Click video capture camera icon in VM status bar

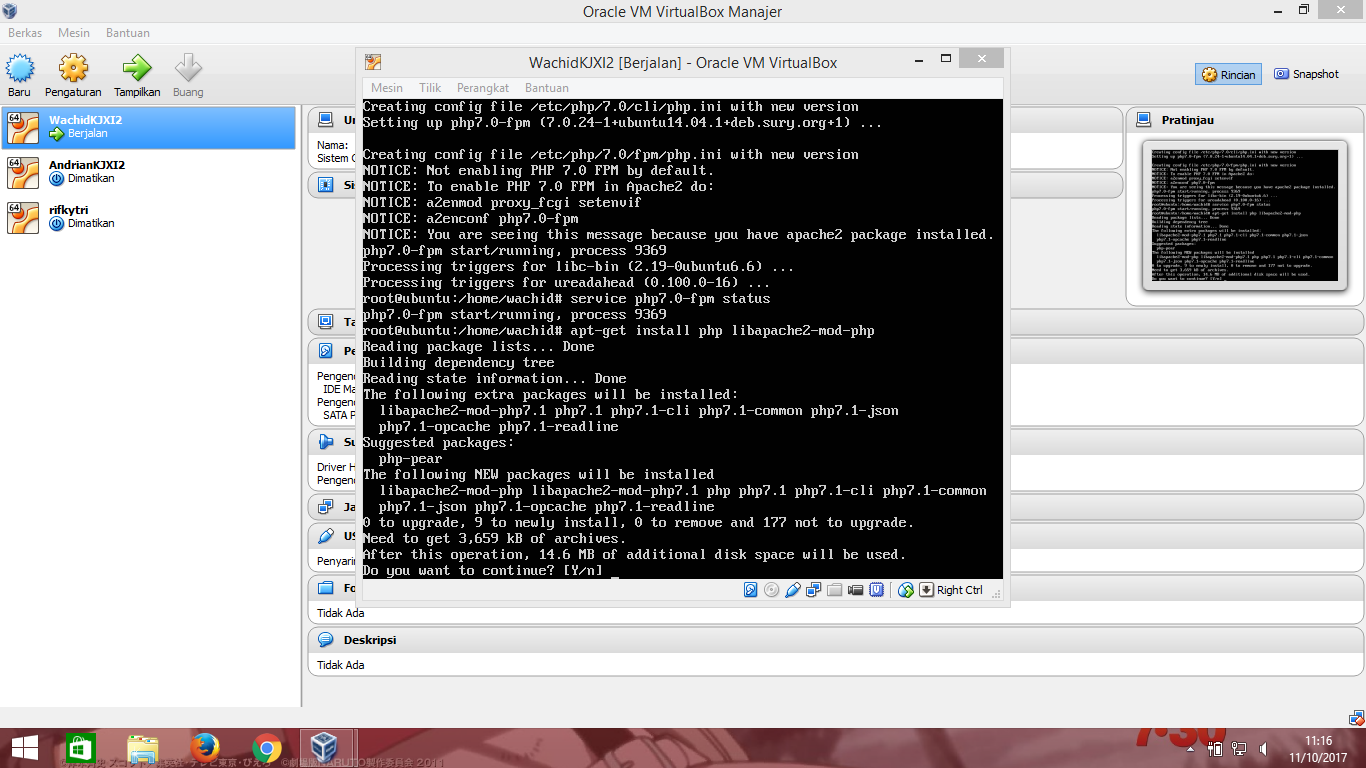click(x=856, y=590)
